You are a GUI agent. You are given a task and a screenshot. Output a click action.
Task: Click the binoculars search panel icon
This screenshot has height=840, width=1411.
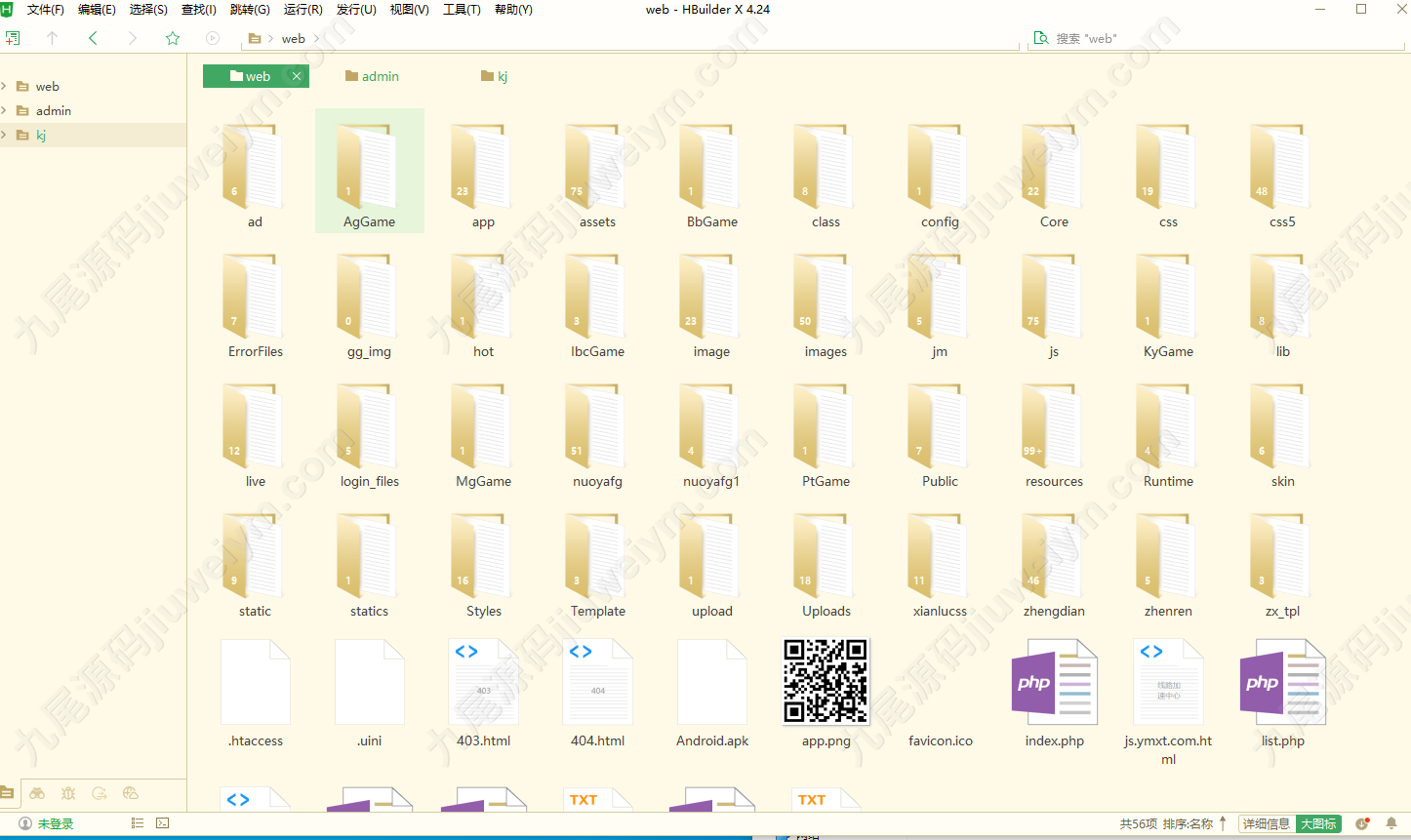[37, 793]
